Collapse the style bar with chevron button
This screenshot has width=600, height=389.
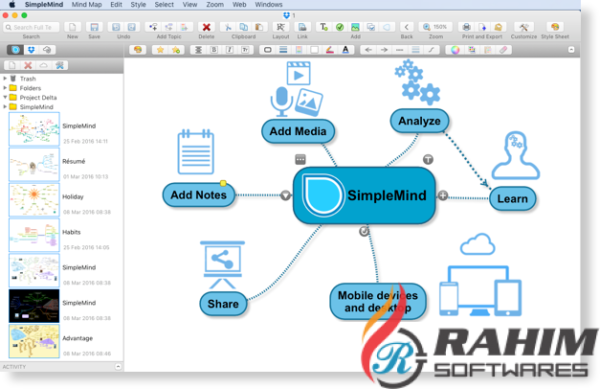[571, 50]
